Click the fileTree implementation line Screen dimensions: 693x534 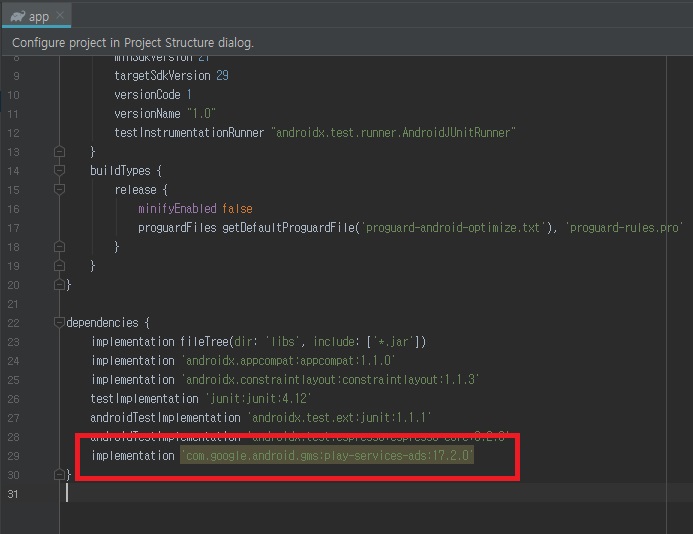coord(259,342)
